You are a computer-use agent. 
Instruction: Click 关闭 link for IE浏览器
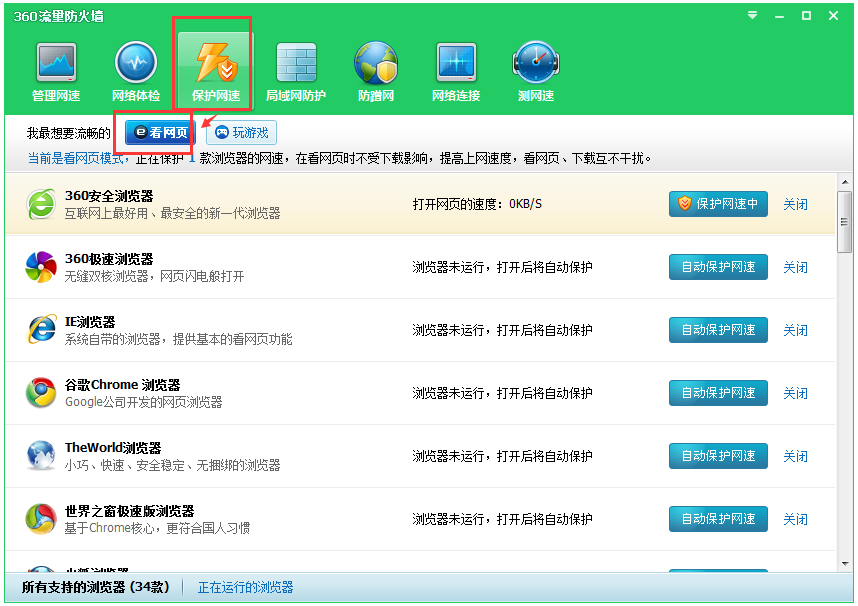795,330
